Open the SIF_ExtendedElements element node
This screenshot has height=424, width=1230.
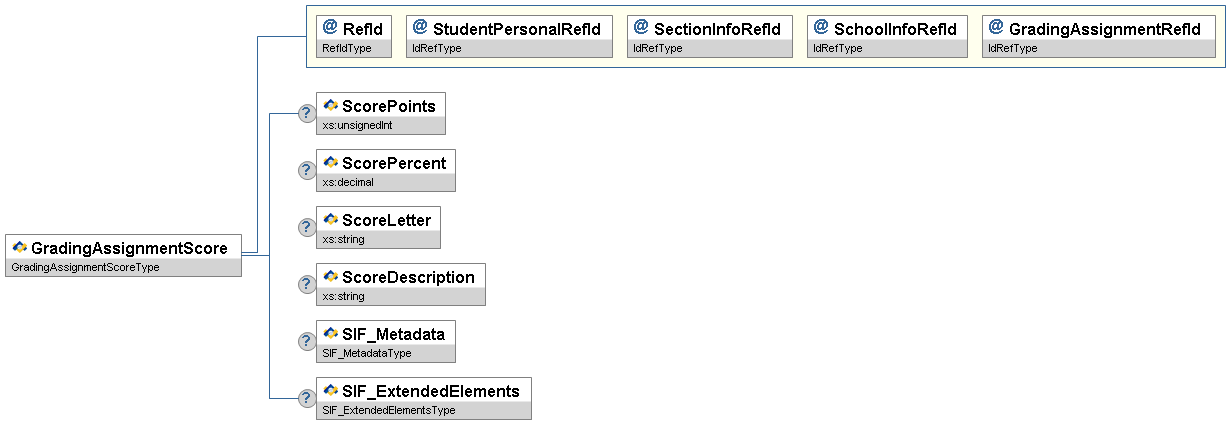(430, 391)
